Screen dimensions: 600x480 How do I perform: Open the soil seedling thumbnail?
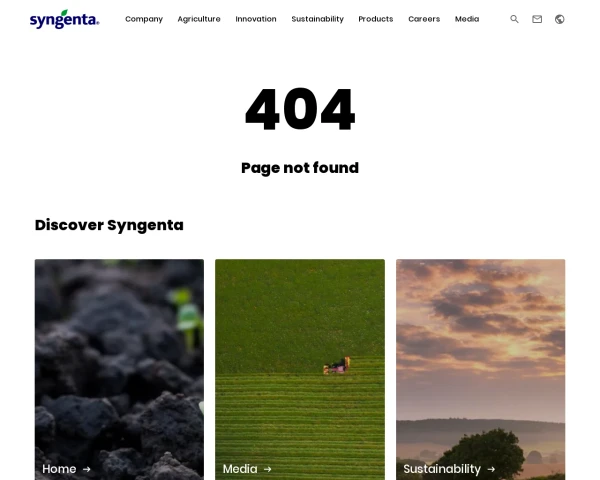pyautogui.click(x=119, y=369)
